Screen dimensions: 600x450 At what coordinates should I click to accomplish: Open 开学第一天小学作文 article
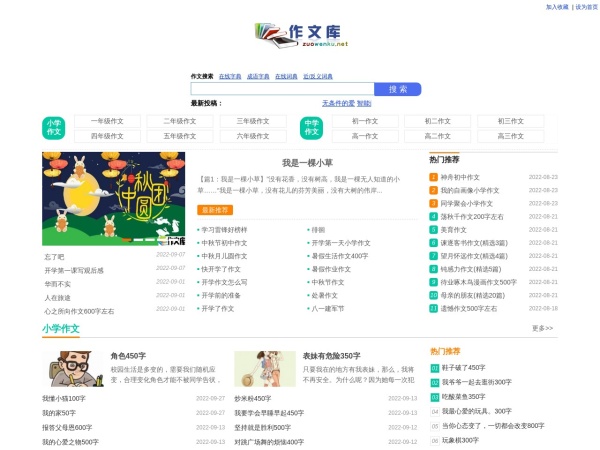coord(341,243)
